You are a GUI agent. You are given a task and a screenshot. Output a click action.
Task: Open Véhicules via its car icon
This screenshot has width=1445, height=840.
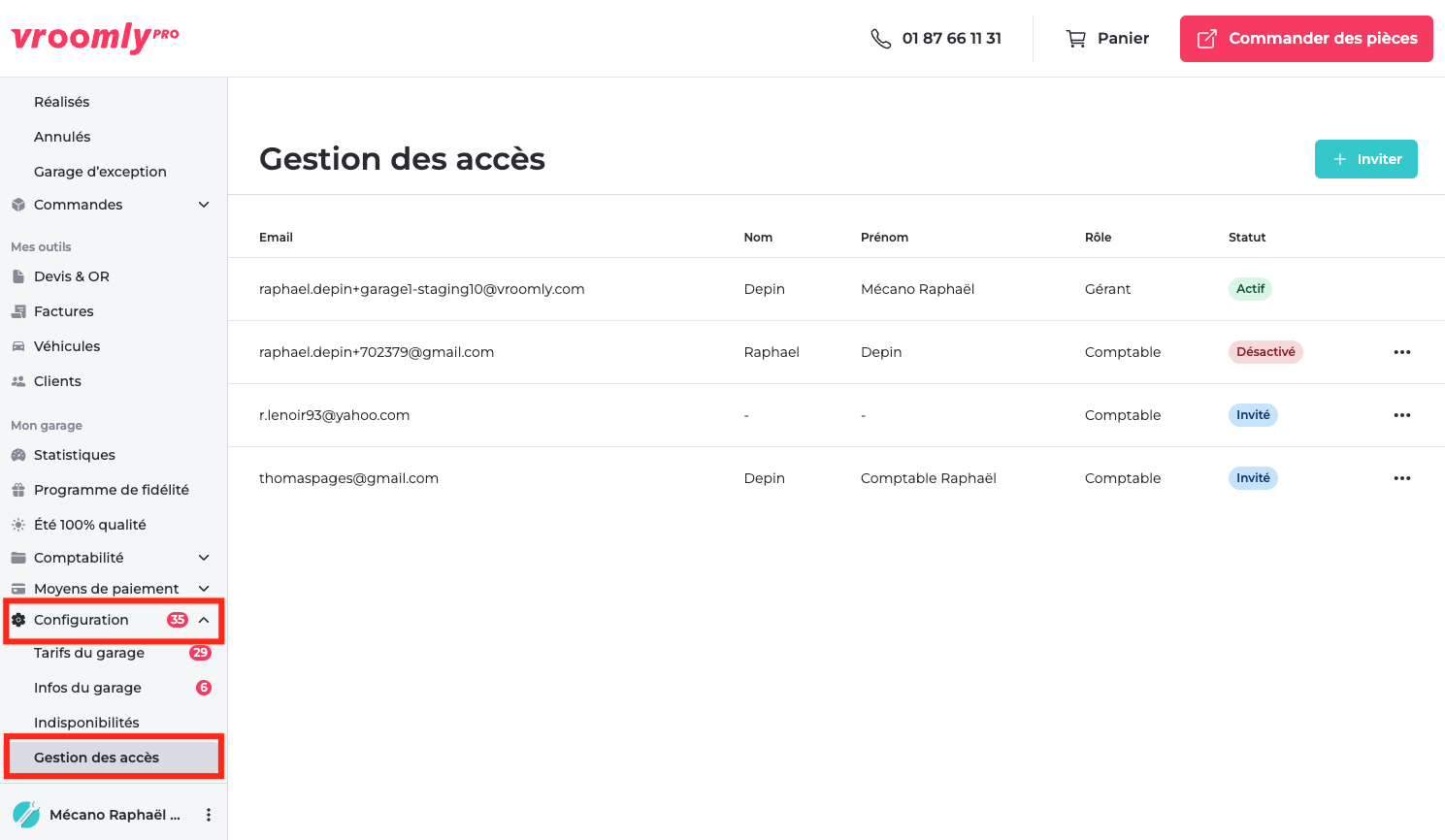[17, 345]
